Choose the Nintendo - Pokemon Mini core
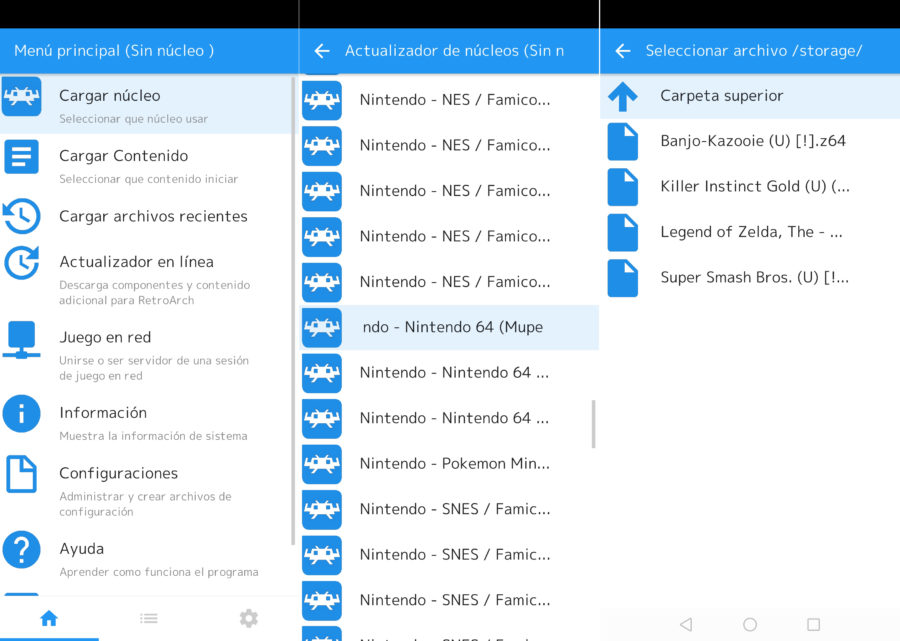Image resolution: width=900 pixels, height=641 pixels. tap(454, 463)
